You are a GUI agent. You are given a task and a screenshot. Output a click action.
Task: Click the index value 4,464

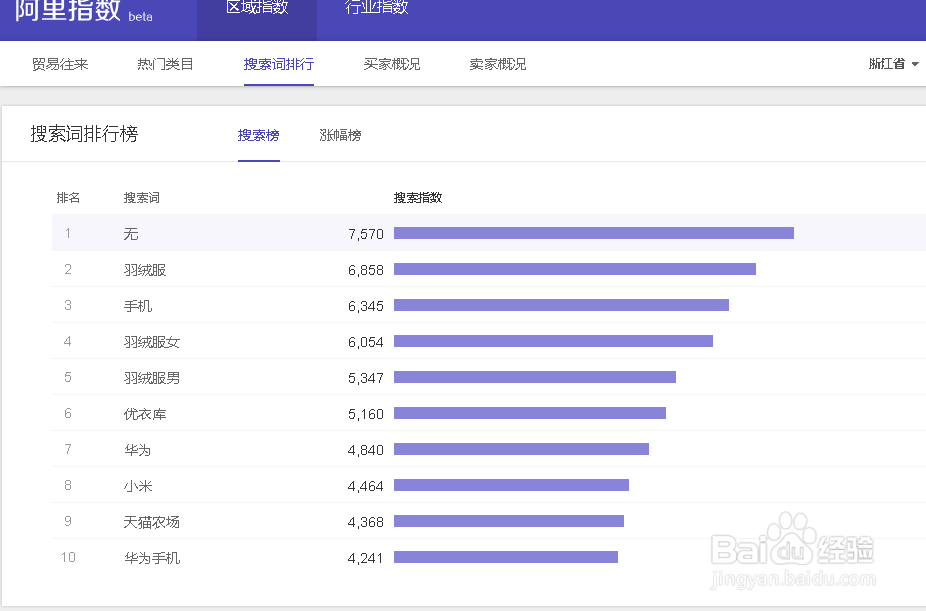coord(366,486)
